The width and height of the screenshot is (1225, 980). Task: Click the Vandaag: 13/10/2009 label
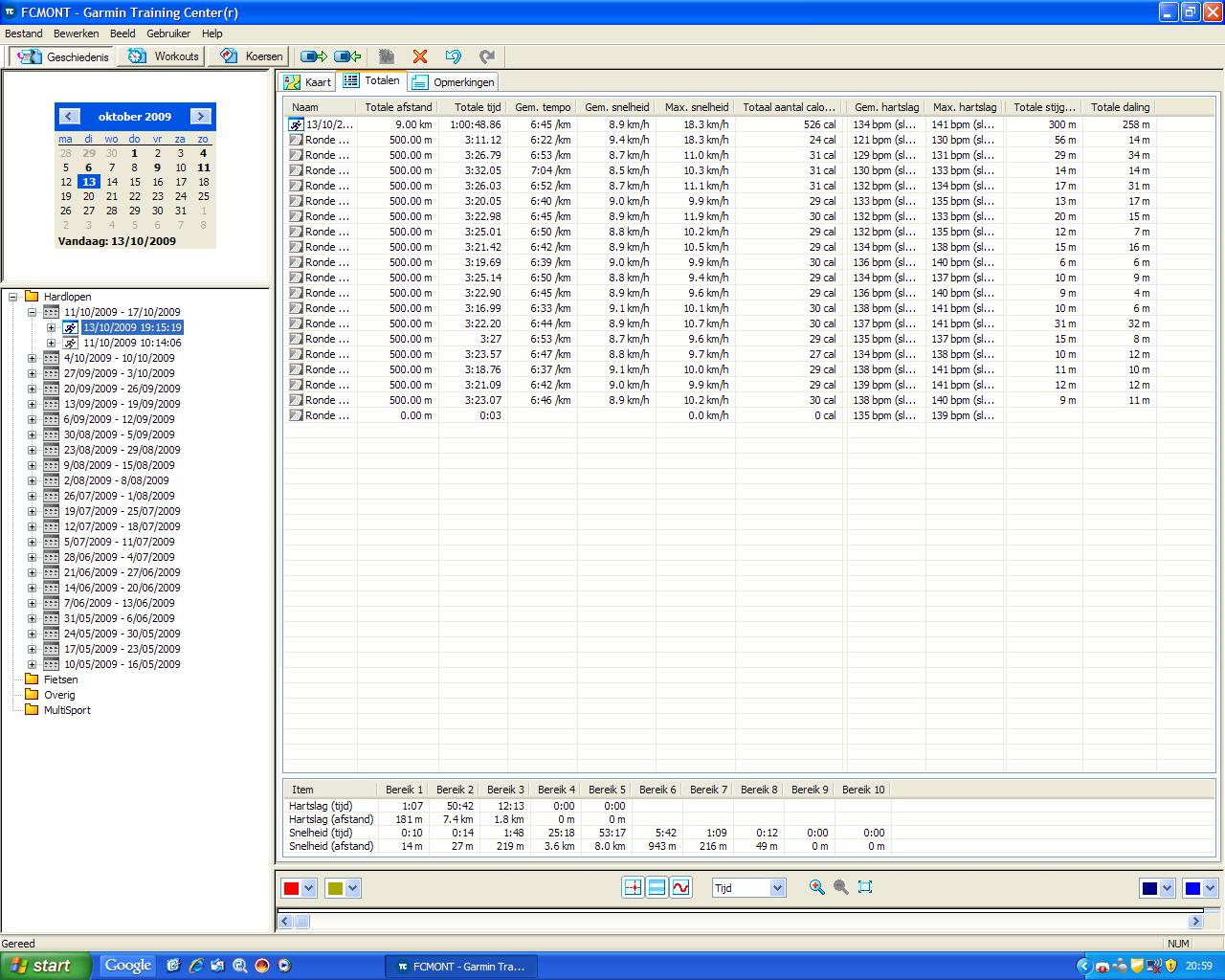pyautogui.click(x=117, y=241)
